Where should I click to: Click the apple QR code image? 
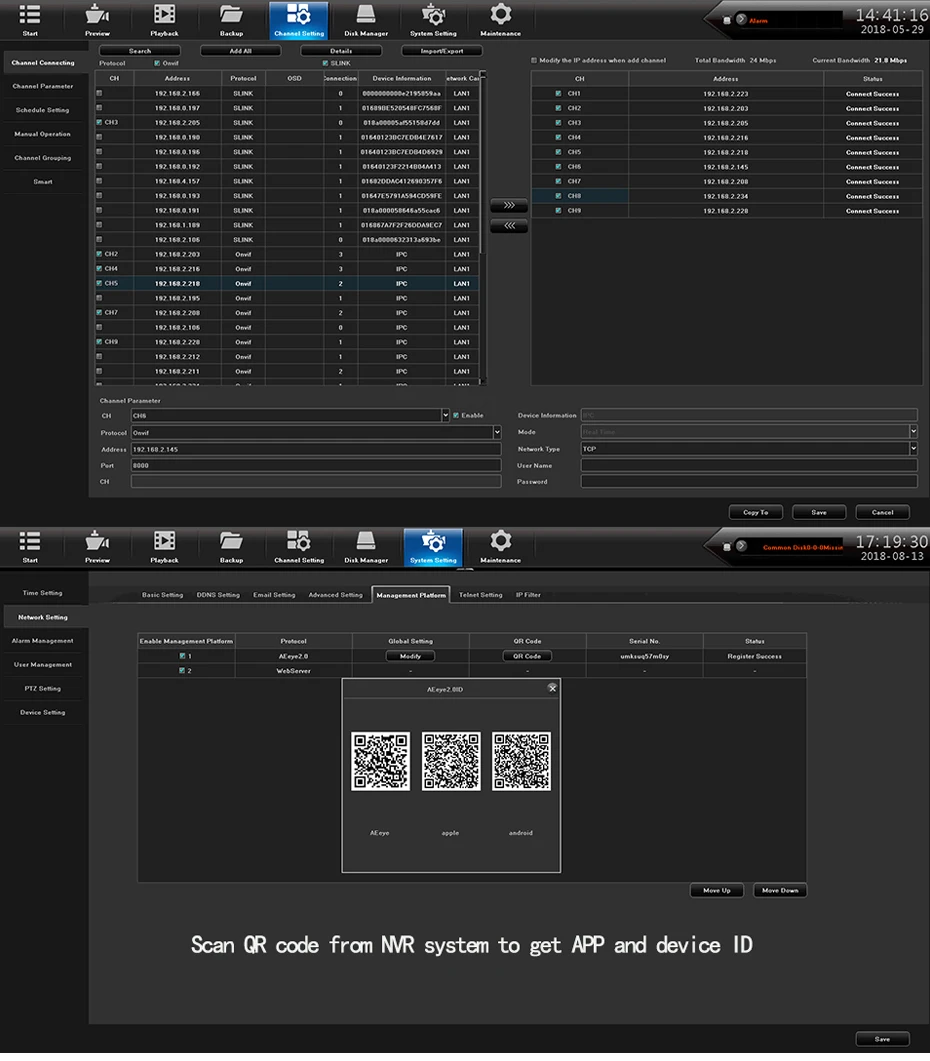coord(451,761)
